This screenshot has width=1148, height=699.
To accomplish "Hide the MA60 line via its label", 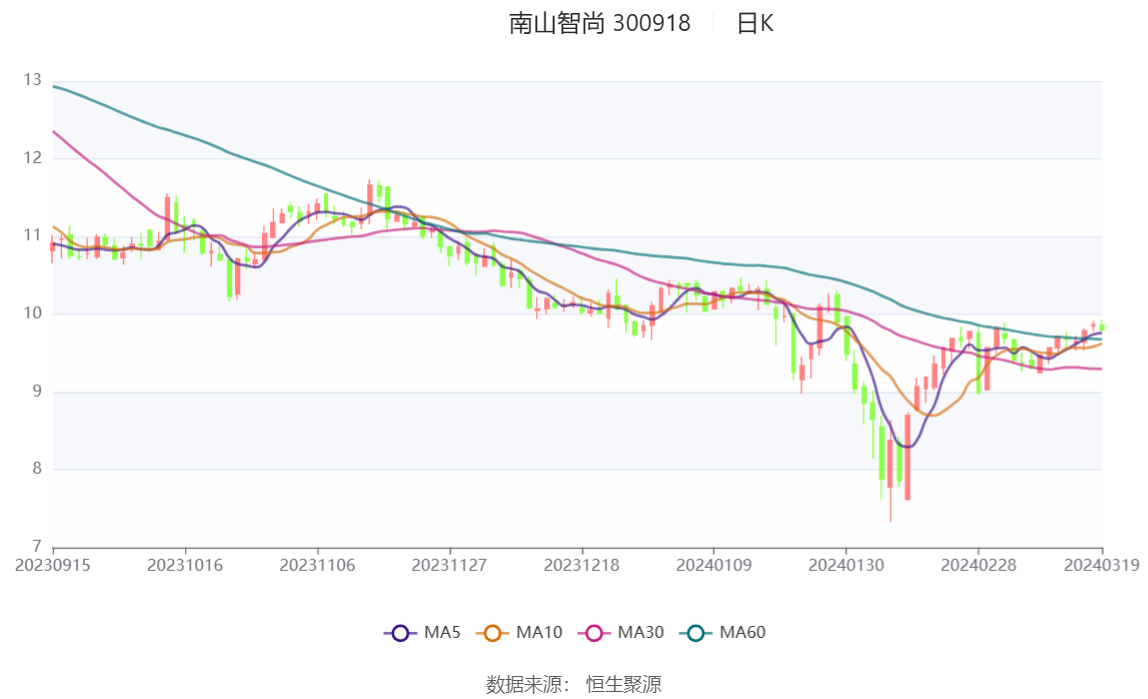I will (x=742, y=632).
